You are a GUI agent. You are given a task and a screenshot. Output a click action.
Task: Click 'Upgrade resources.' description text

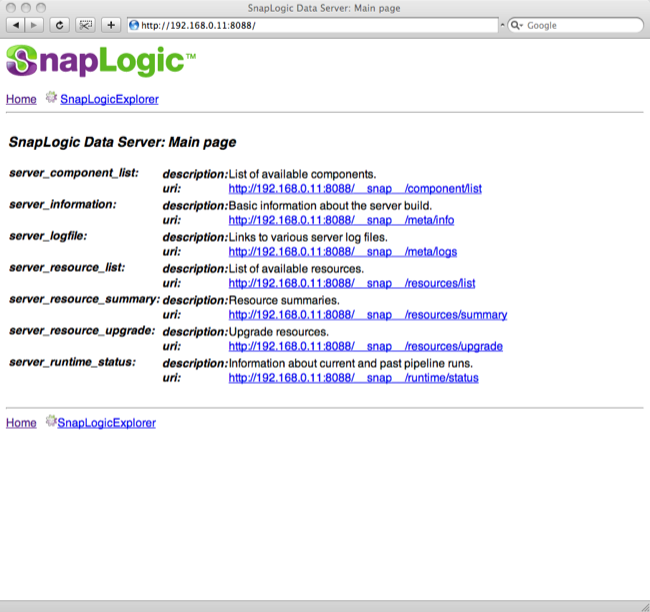pos(279,332)
